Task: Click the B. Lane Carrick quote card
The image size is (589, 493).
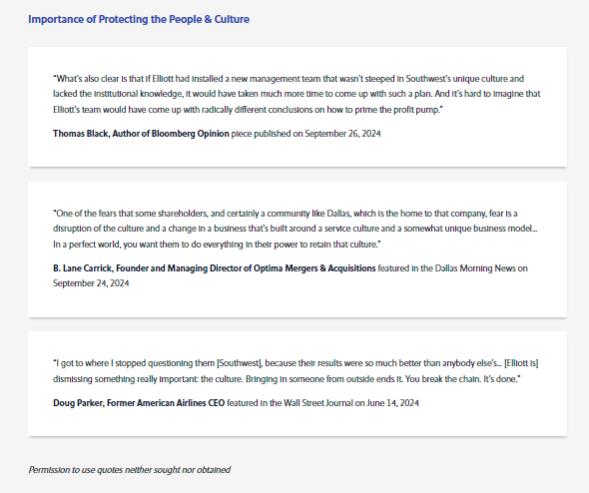Action: click(297, 250)
